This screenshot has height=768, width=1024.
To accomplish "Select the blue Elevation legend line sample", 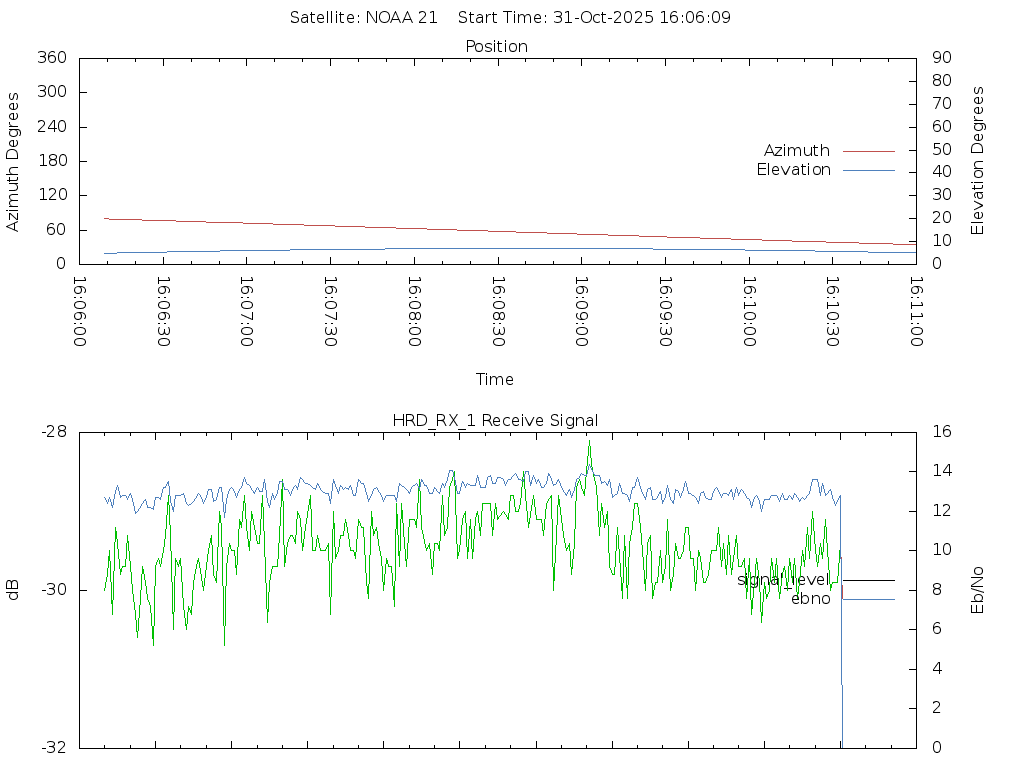I will coord(868,170).
